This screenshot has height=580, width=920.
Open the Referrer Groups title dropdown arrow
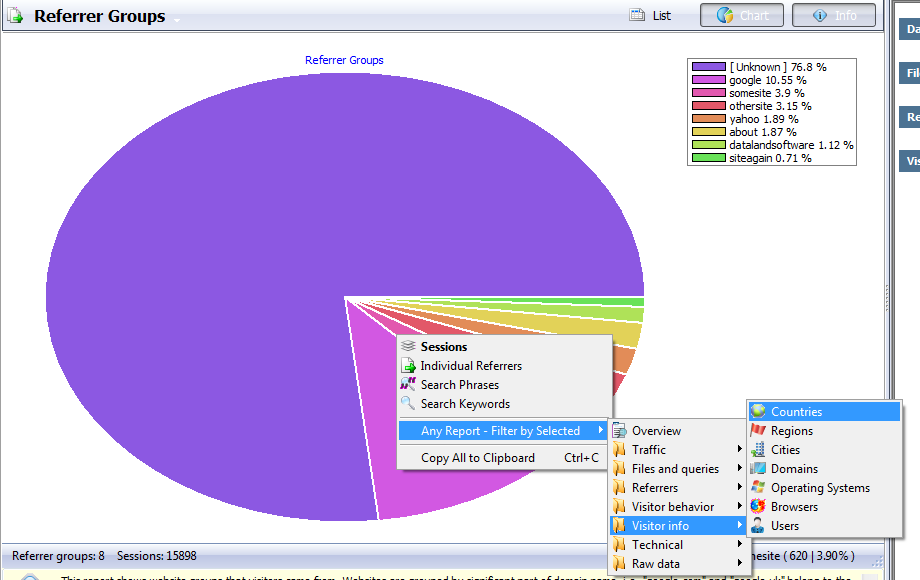[177, 21]
